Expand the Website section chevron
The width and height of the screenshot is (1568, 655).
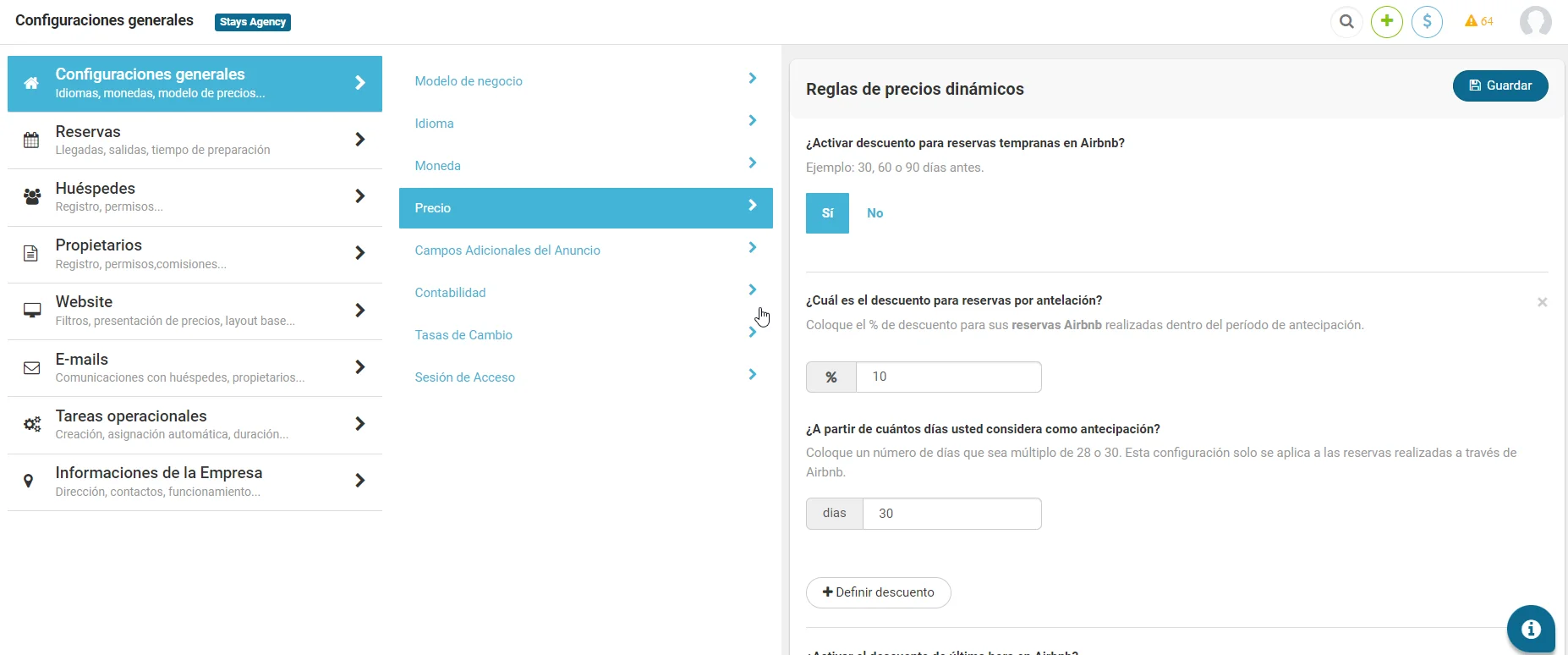point(360,311)
